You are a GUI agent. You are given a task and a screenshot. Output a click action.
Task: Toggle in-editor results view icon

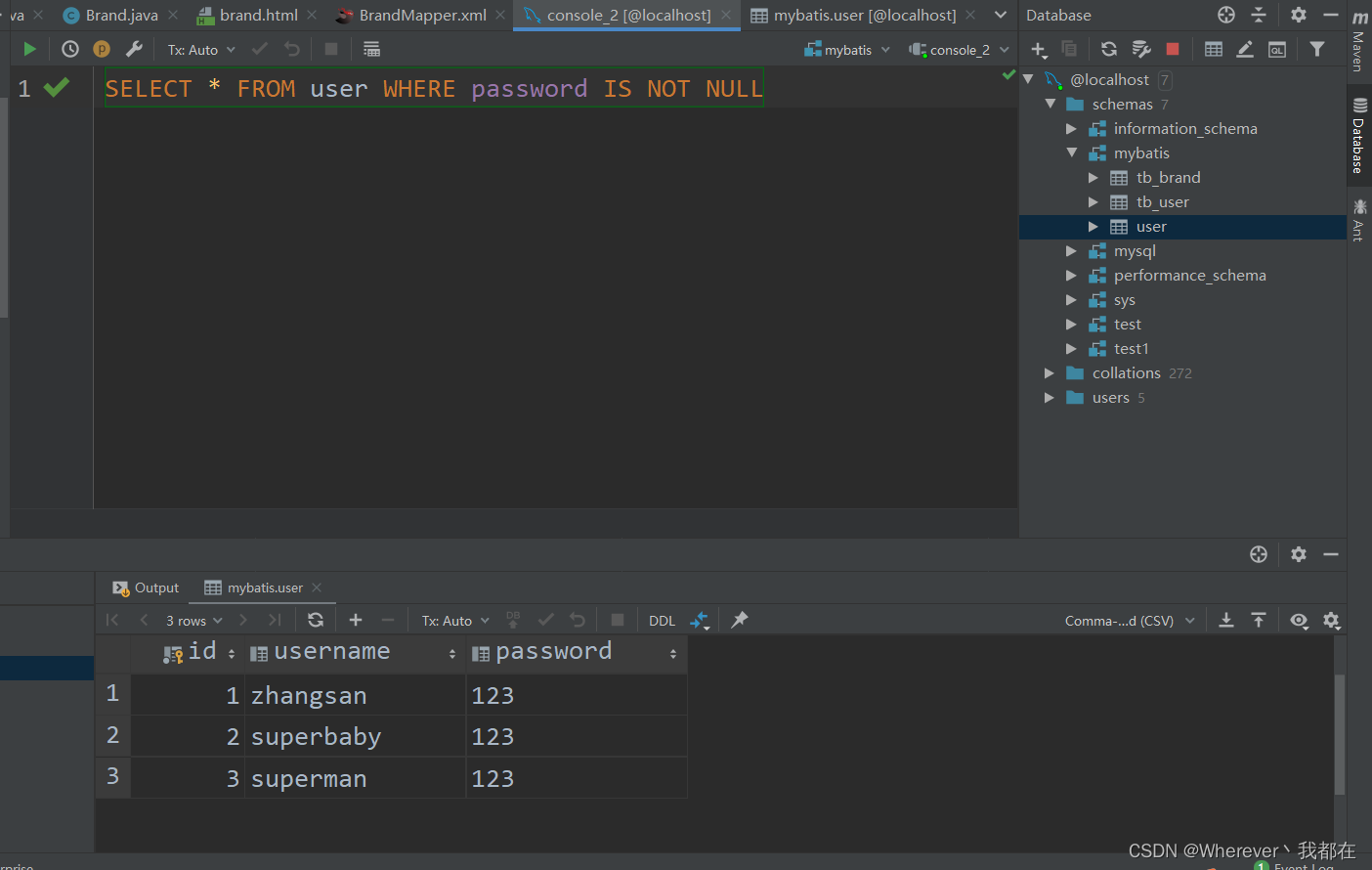pos(371,49)
